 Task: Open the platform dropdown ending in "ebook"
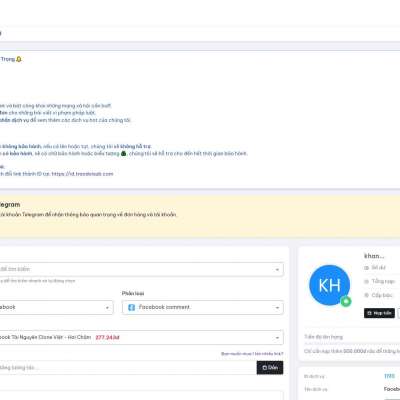pyautogui.click(x=57, y=307)
